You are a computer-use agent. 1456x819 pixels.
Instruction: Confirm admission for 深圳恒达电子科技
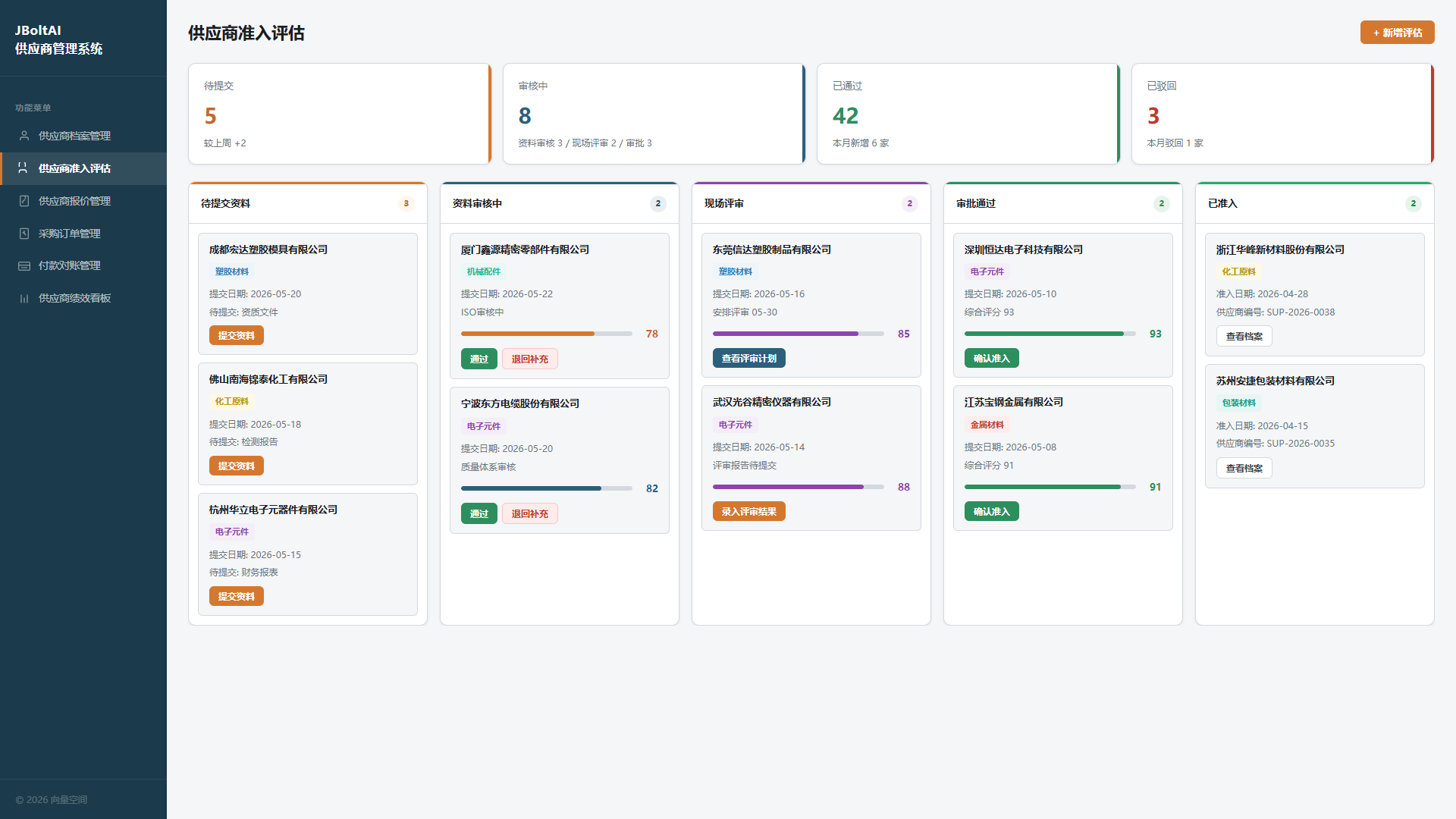(x=992, y=358)
